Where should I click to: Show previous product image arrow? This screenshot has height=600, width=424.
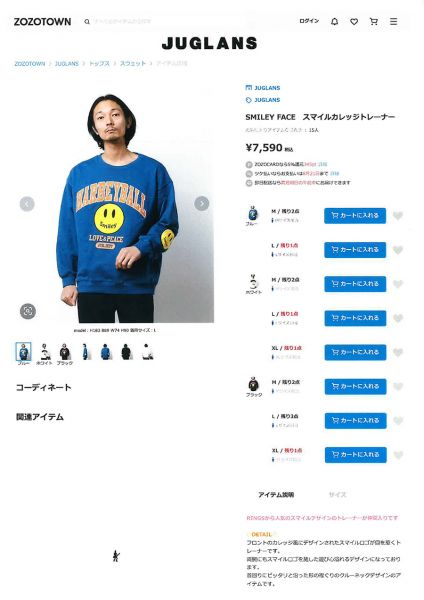point(27,204)
